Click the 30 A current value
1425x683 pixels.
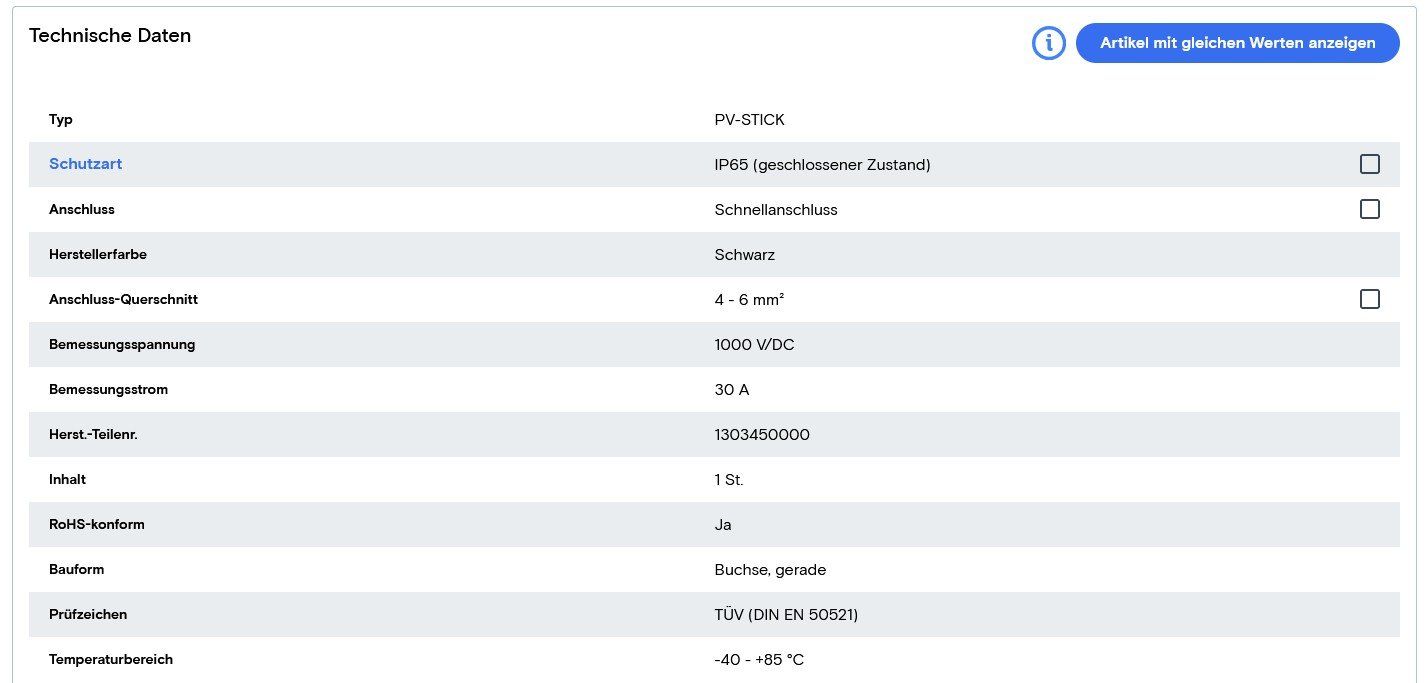[731, 390]
